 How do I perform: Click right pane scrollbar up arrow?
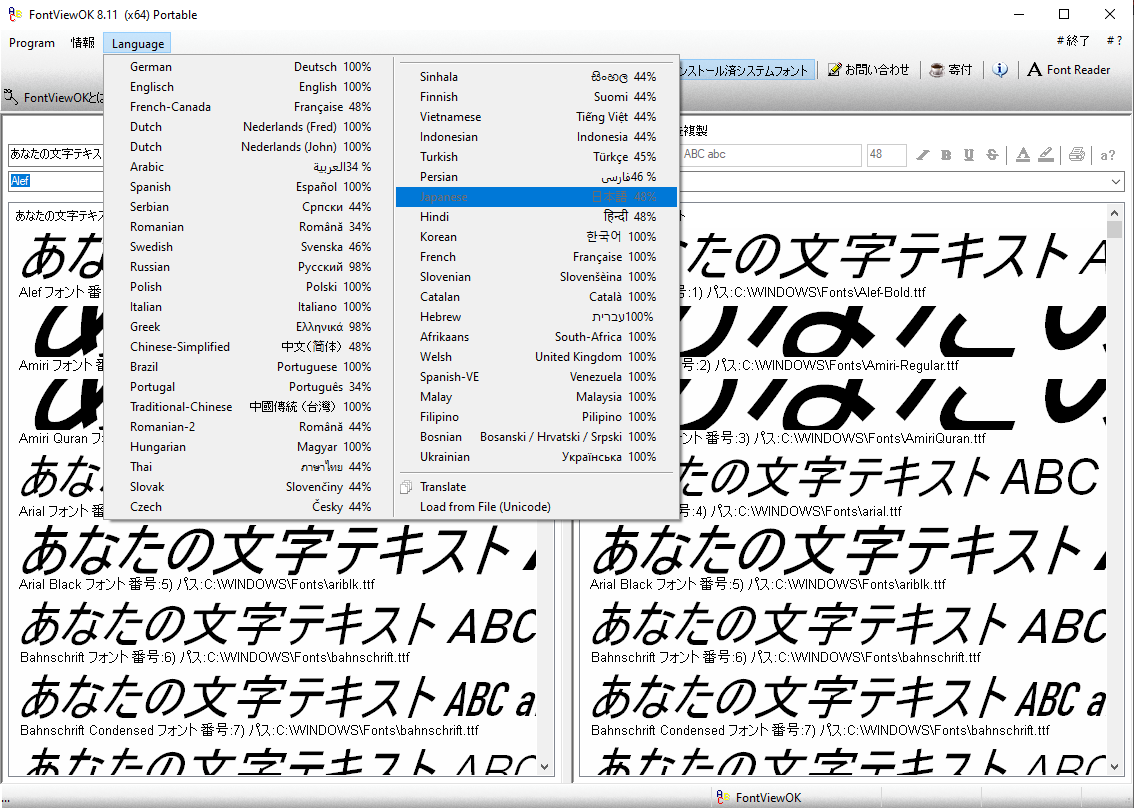click(x=1114, y=213)
